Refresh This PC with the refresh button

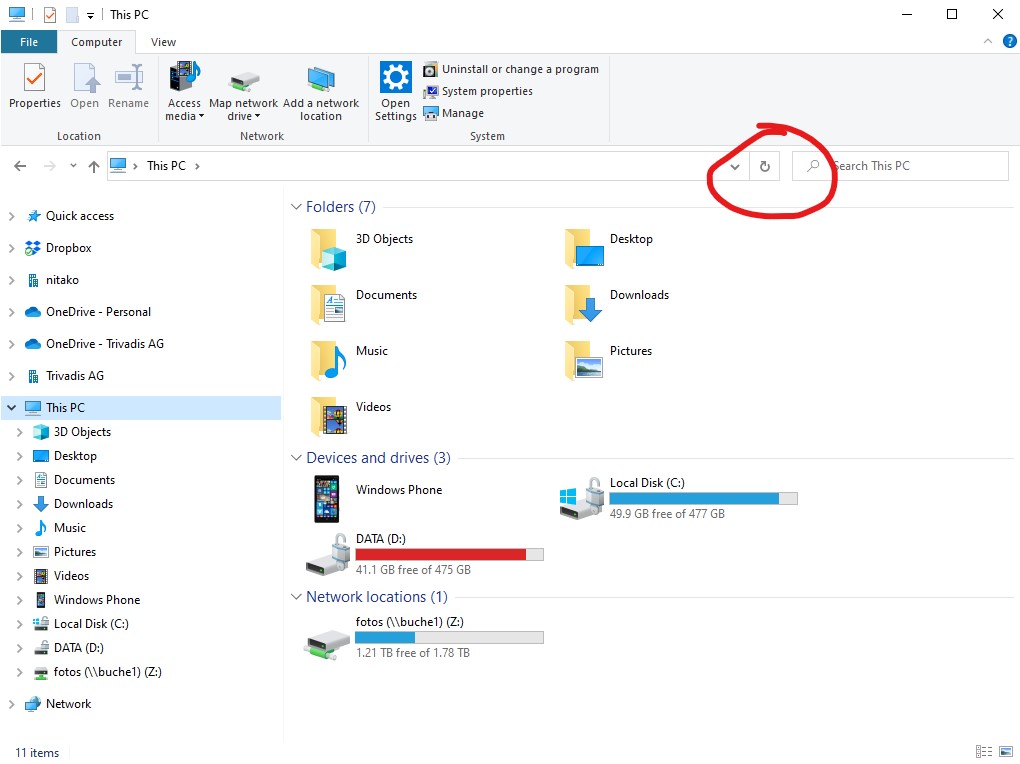tap(764, 167)
